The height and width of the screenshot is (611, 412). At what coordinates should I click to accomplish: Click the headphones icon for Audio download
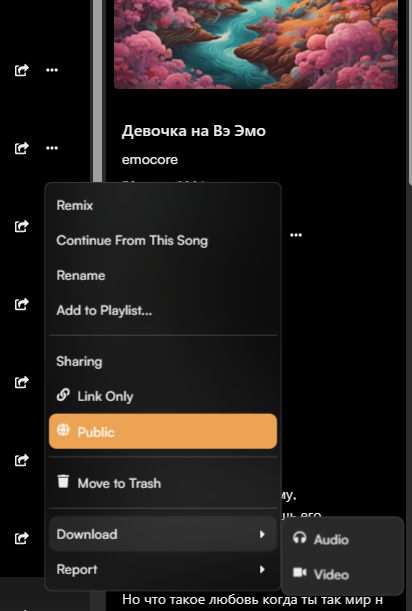point(299,538)
